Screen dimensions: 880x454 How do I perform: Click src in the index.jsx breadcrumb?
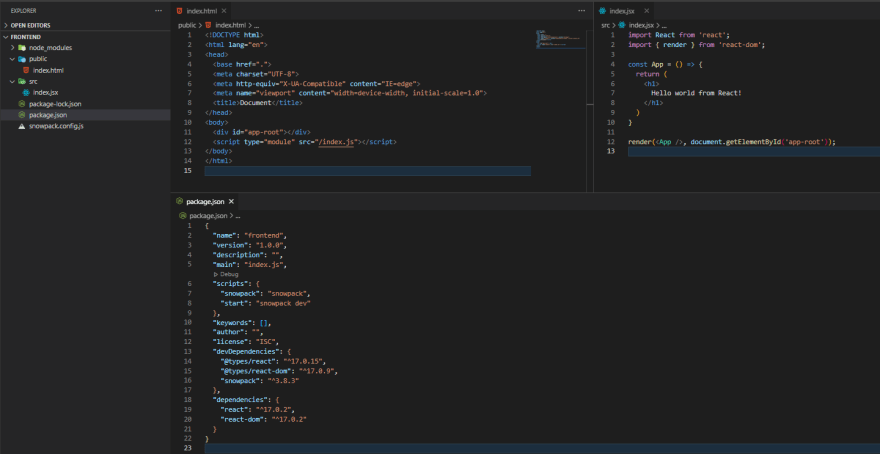(606, 25)
